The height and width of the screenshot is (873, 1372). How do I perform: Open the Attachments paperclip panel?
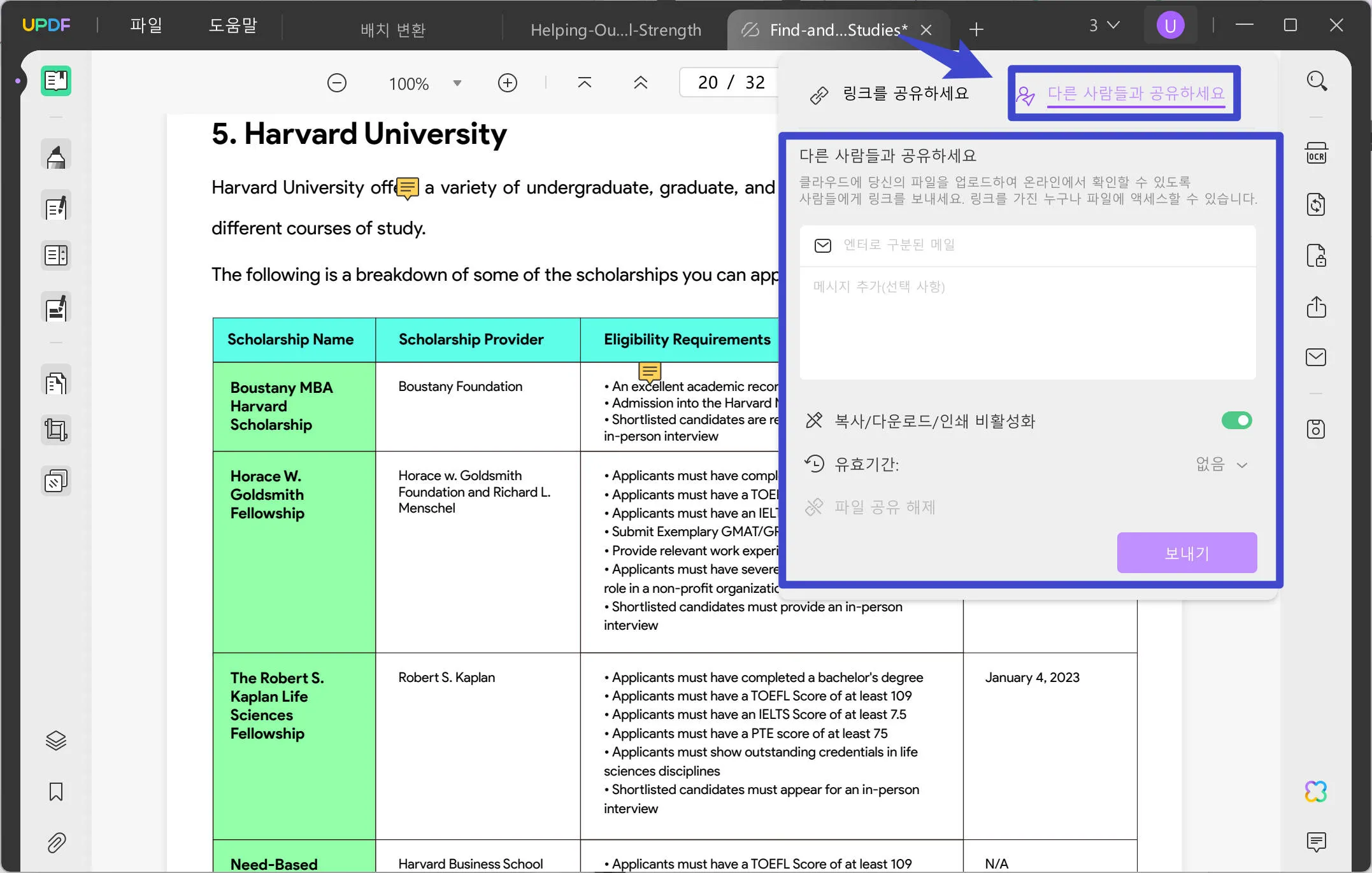click(56, 843)
